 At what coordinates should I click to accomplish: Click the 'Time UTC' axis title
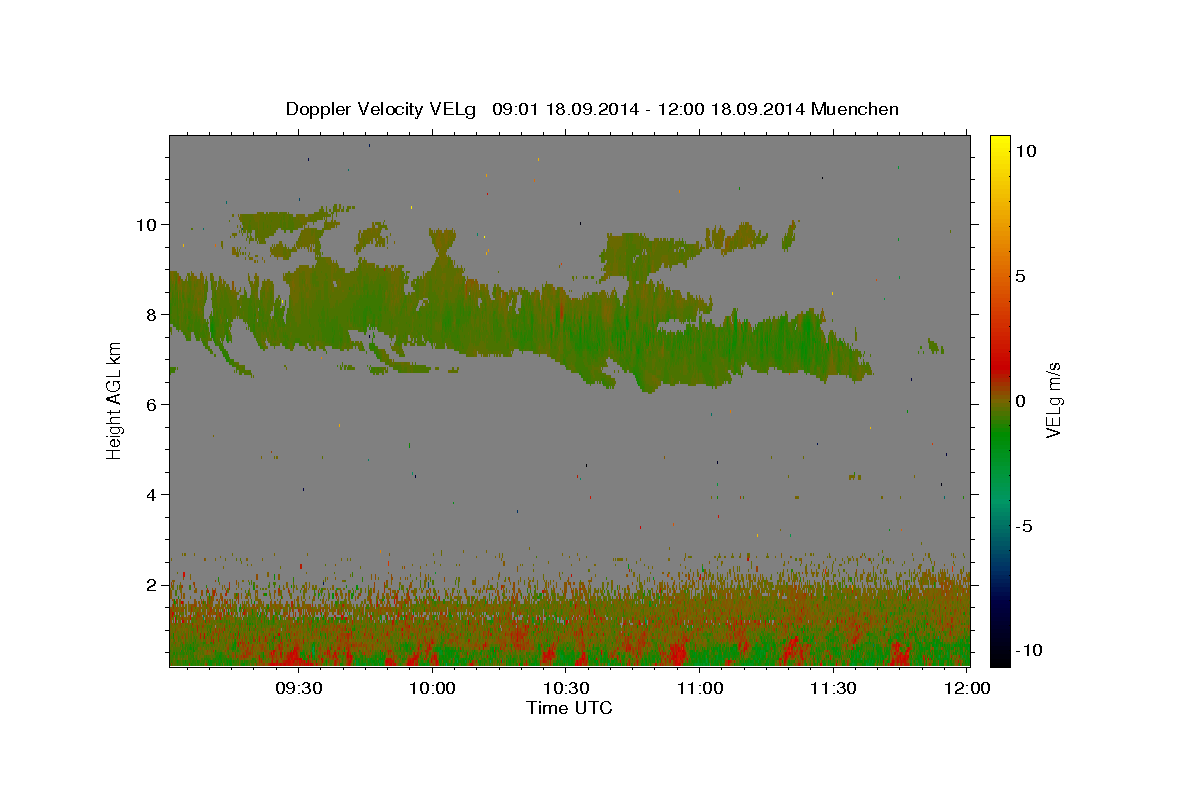point(569,708)
